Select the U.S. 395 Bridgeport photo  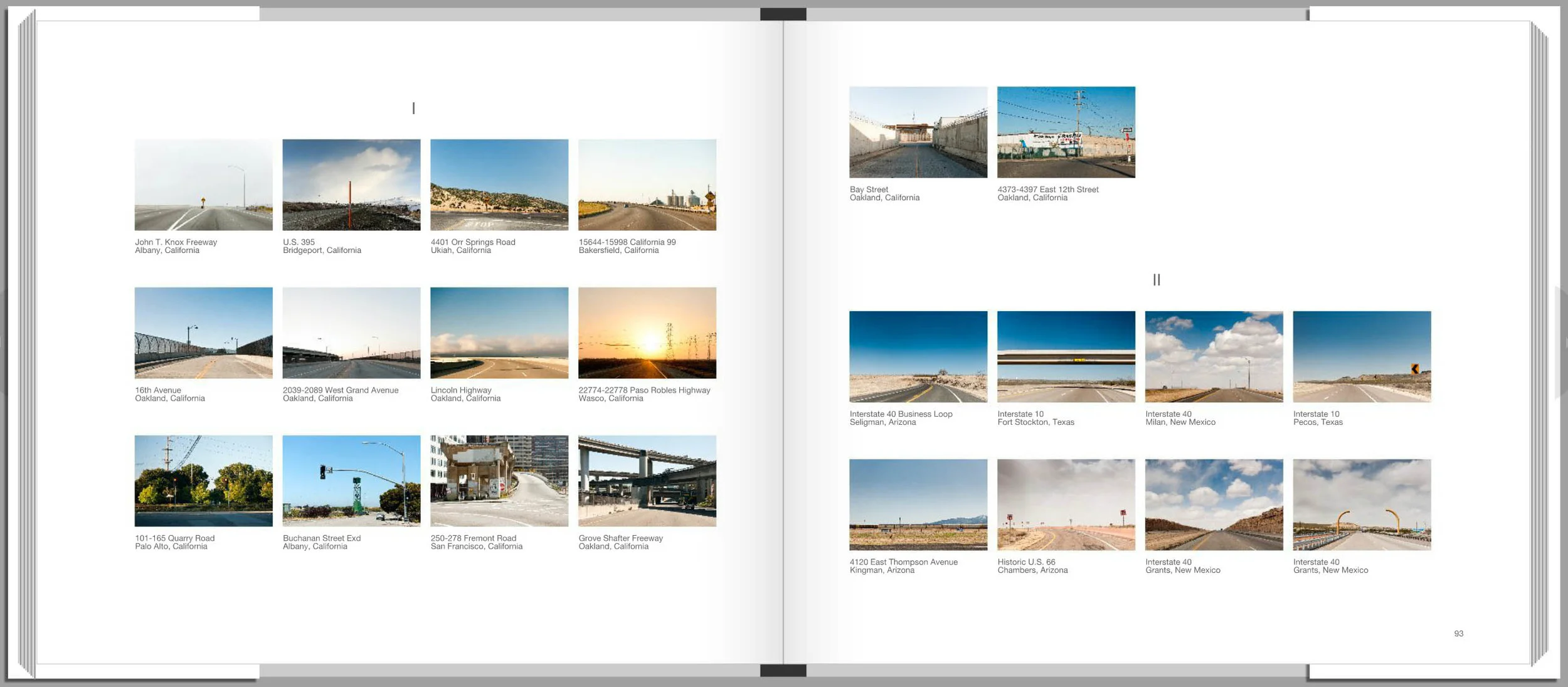pyautogui.click(x=351, y=184)
